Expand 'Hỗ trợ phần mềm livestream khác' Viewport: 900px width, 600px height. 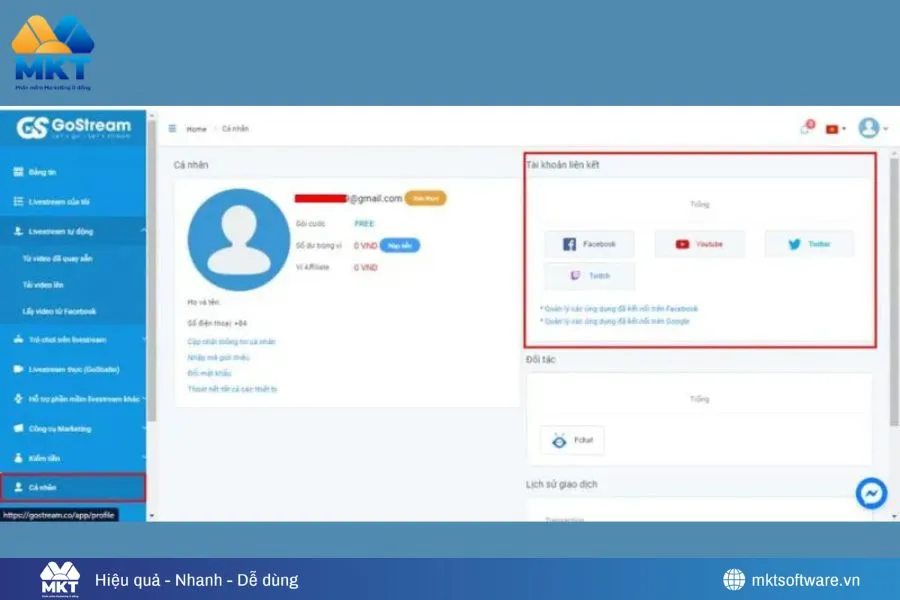[80, 399]
